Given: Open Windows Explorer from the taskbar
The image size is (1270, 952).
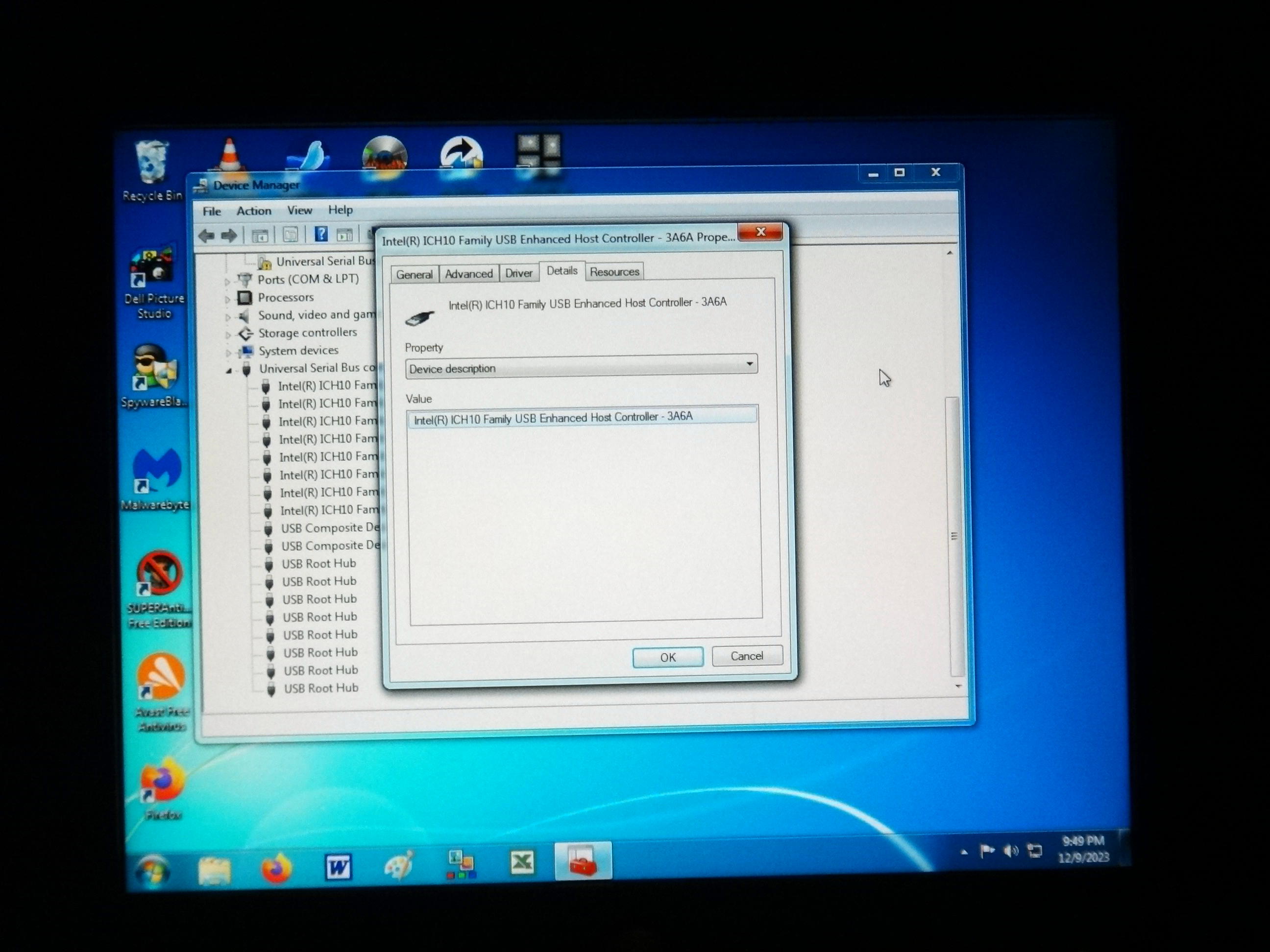Looking at the screenshot, I should coord(215,871).
